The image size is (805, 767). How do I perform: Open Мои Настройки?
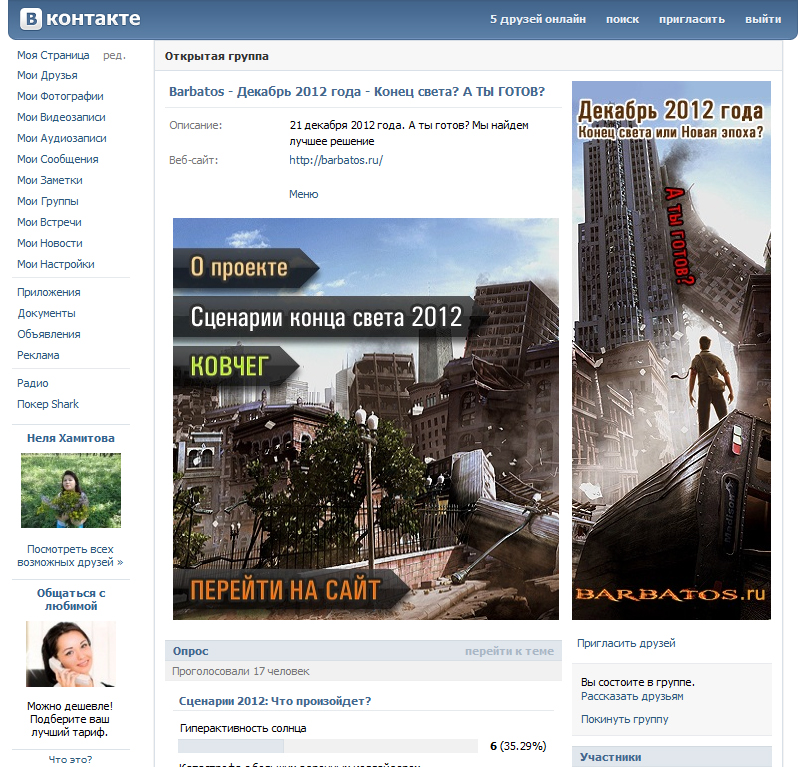coord(55,264)
